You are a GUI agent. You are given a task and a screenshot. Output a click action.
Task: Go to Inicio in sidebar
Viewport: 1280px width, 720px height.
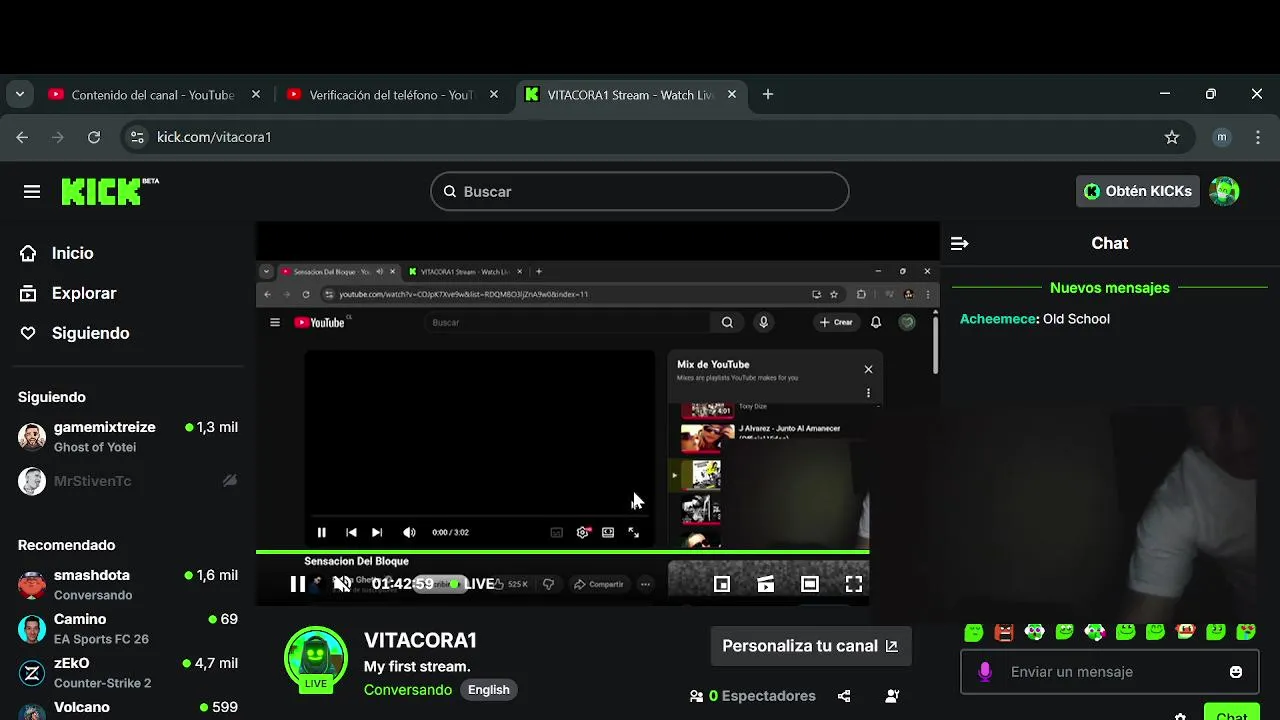point(57,253)
